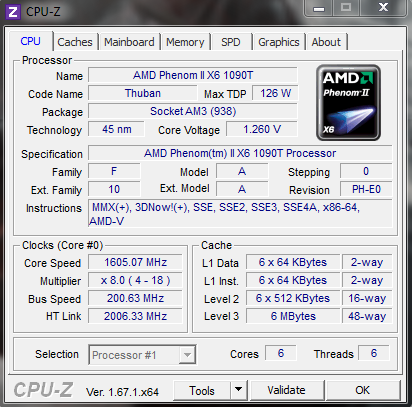This screenshot has height=407, width=412.
Task: Click the L1 Data size 6 x 64 KBytes
Action: (x=293, y=262)
